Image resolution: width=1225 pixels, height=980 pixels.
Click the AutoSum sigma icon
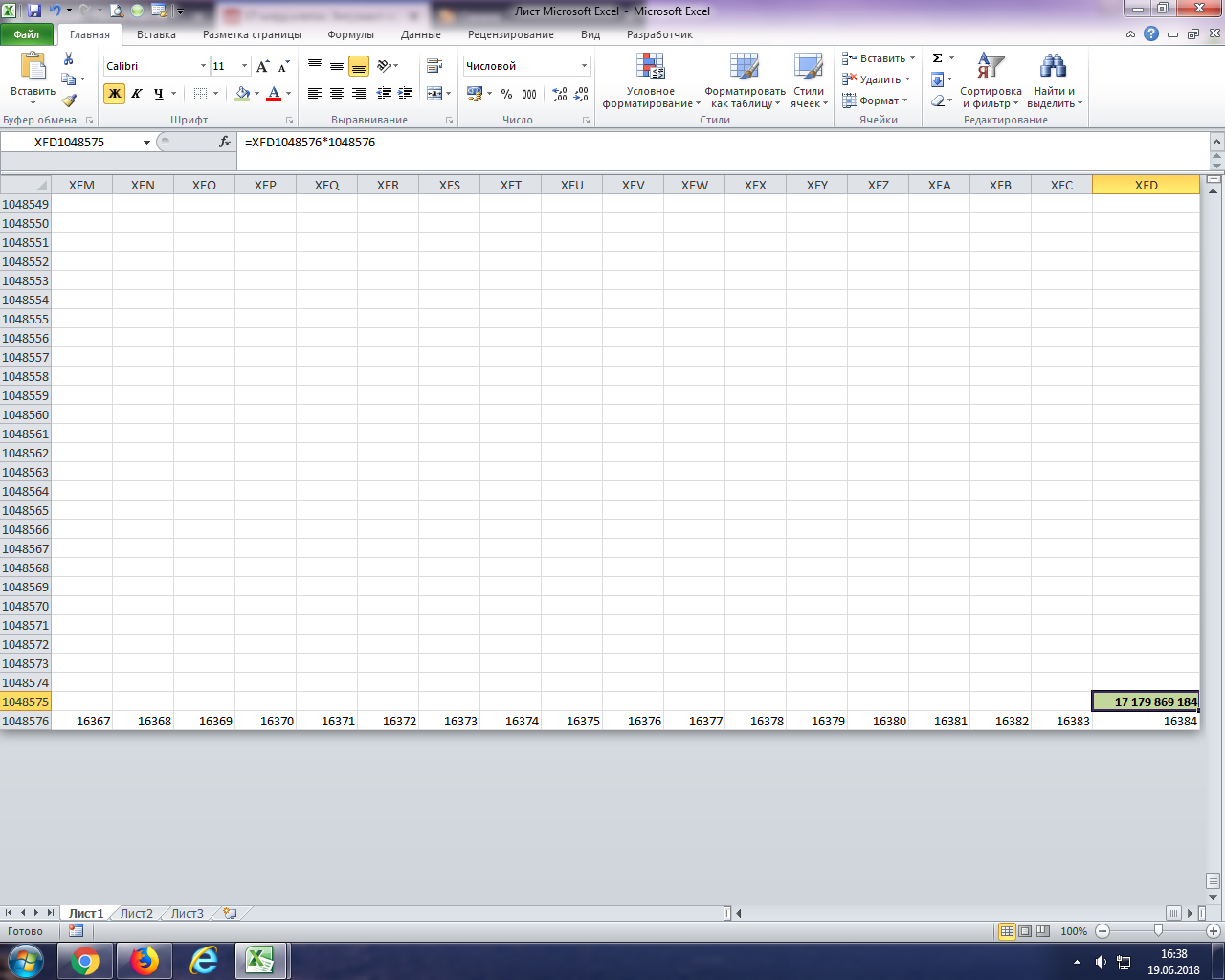938,58
